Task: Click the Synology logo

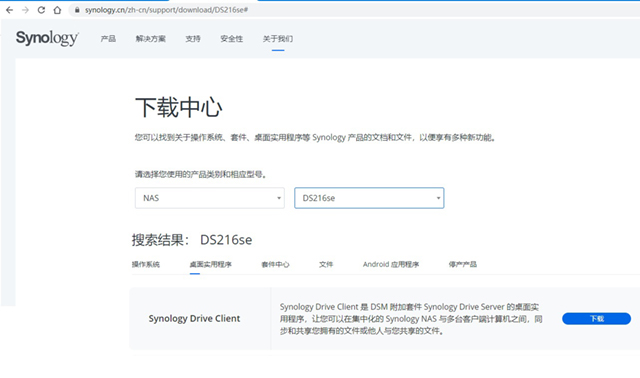Action: [x=47, y=38]
